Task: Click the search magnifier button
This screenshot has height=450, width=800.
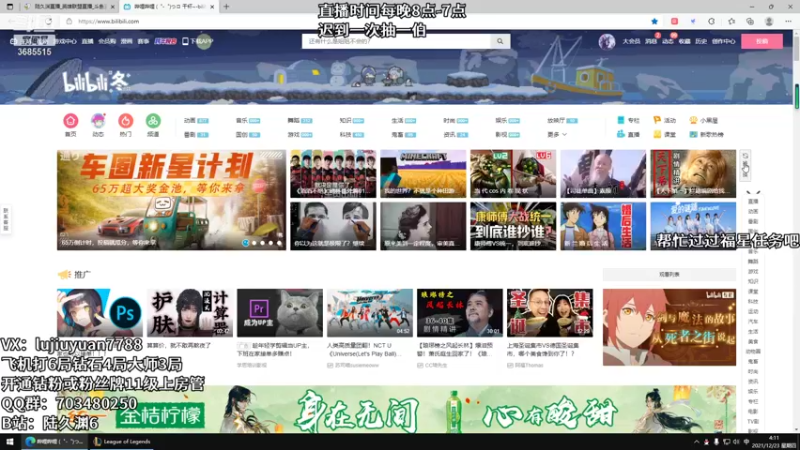Action: pyautogui.click(x=500, y=41)
